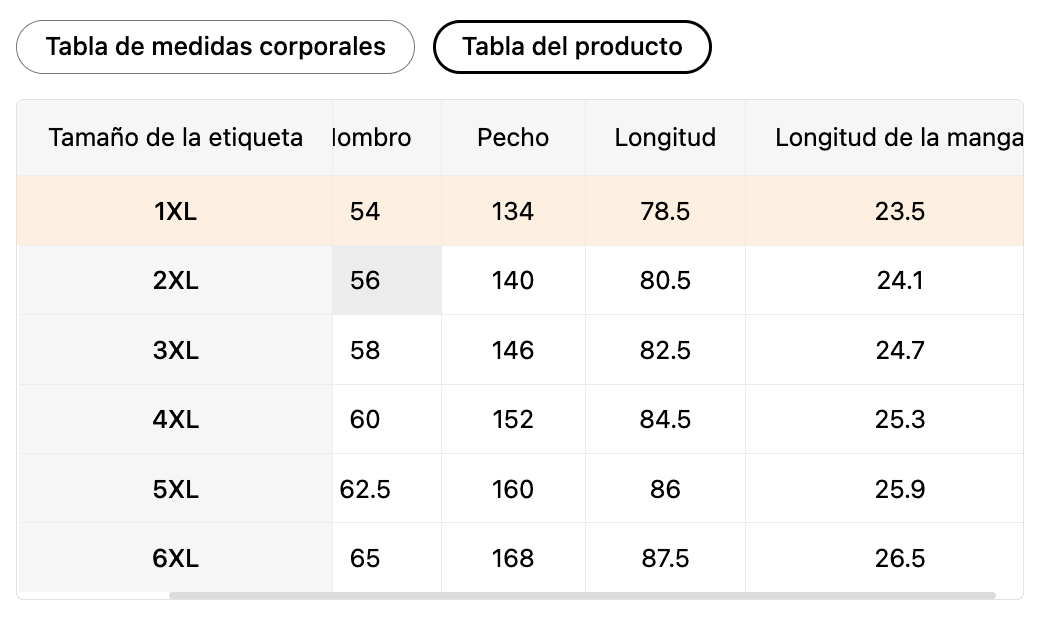Select the 5XL size row label
This screenshot has width=1046, height=624.
(x=175, y=490)
